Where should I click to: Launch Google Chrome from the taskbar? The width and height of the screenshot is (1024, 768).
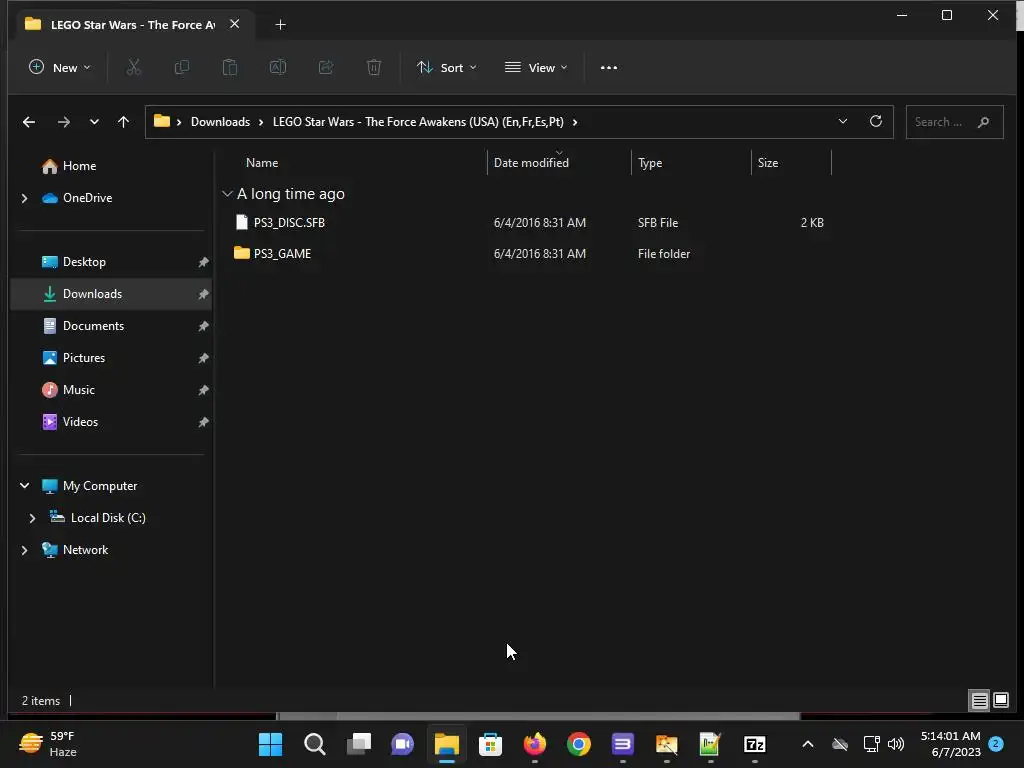(x=579, y=744)
